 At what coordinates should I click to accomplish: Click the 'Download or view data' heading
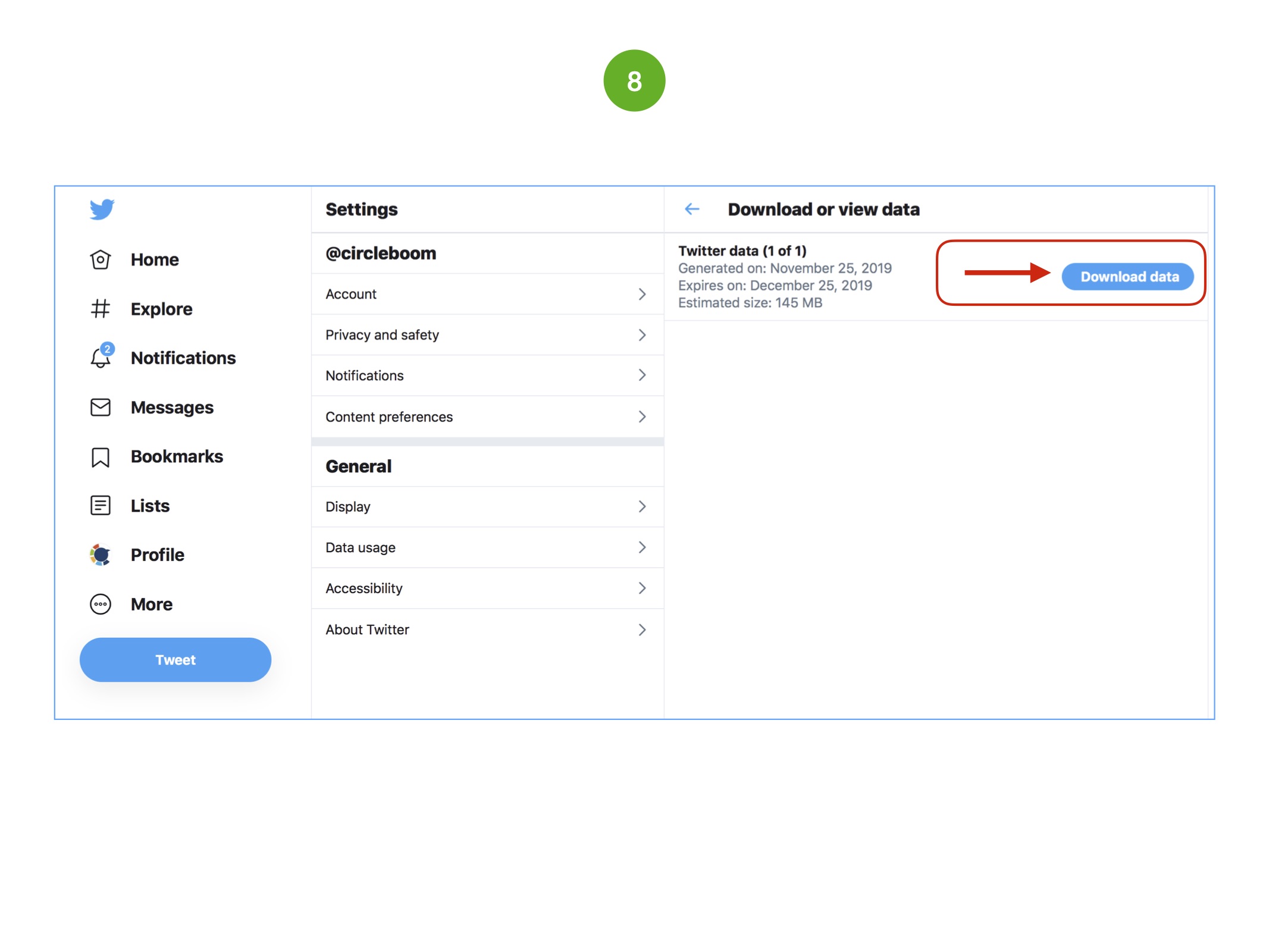[x=824, y=209]
